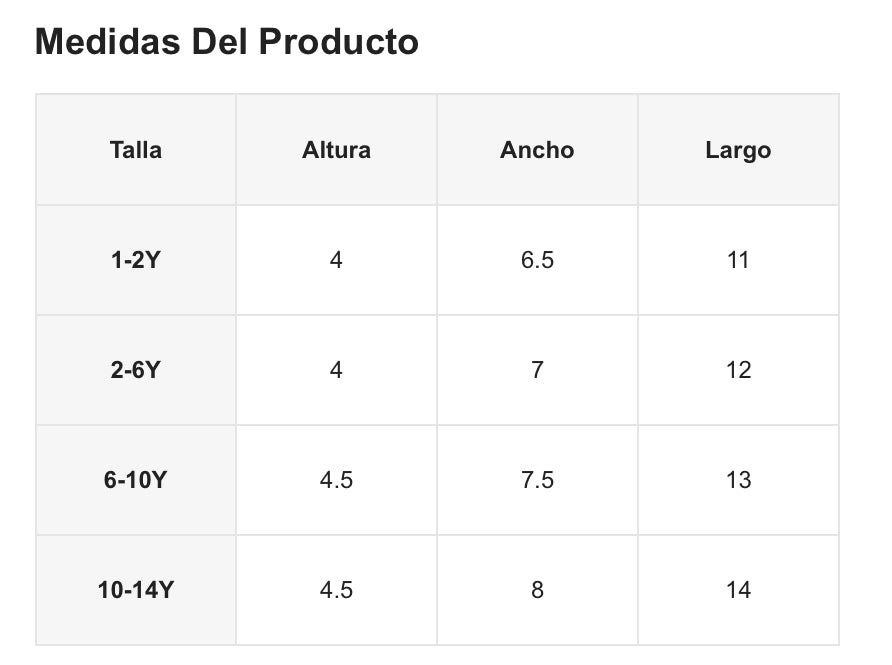The height and width of the screenshot is (665, 892).
Task: Click the Ancho column header
Action: coord(537,150)
